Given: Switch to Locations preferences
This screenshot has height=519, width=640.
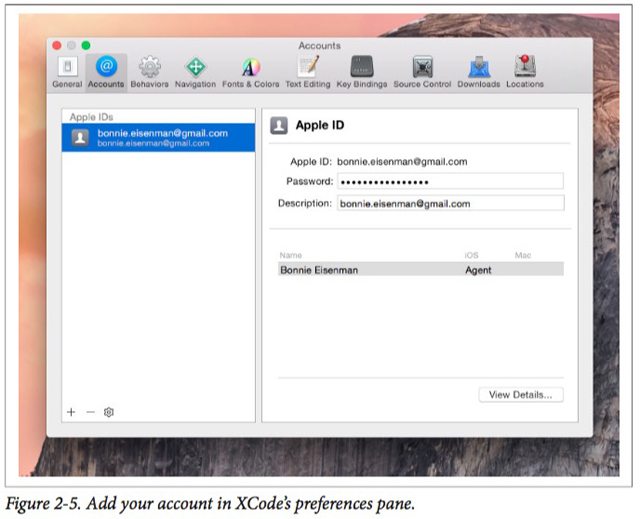Looking at the screenshot, I should point(524,70).
